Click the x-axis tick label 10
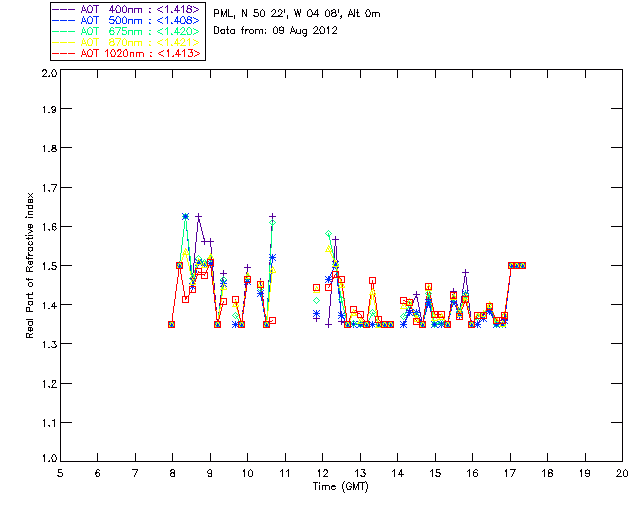 247,473
